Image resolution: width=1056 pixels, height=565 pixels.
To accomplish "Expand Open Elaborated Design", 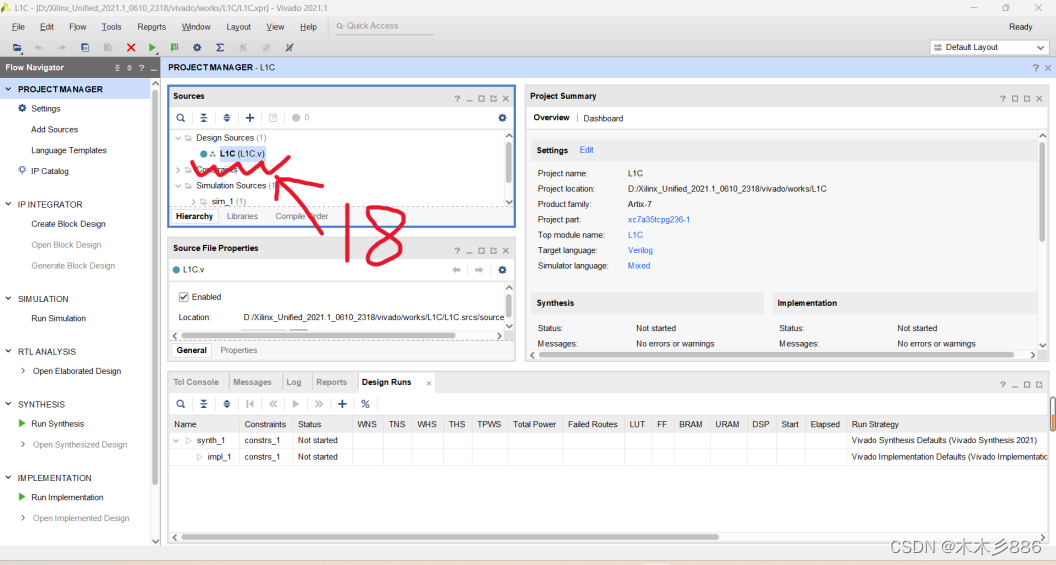I will [24, 371].
